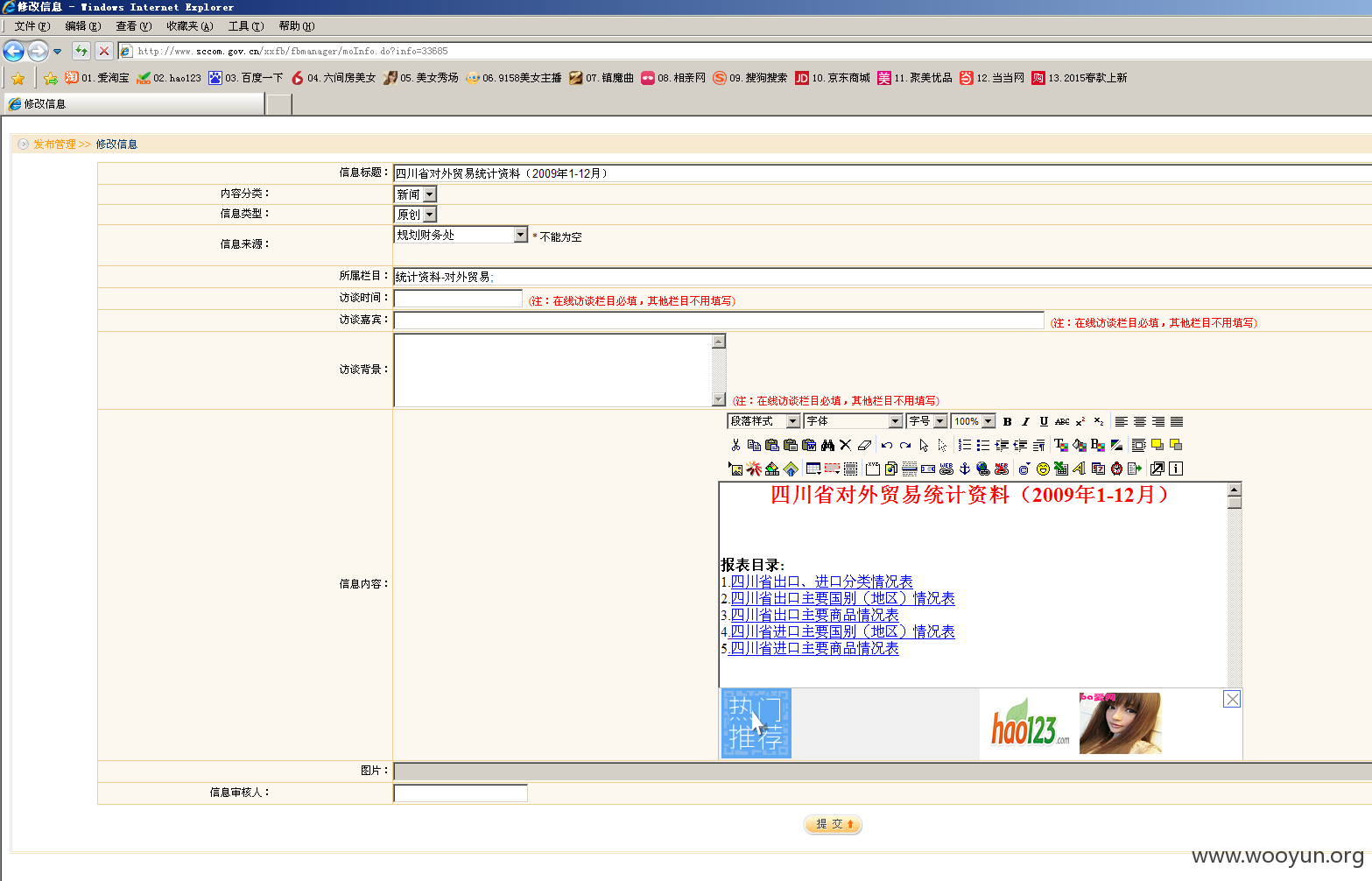The height and width of the screenshot is (881, 1372).
Task: Click the WEB insert hyperlink icon
Action: coord(946,469)
